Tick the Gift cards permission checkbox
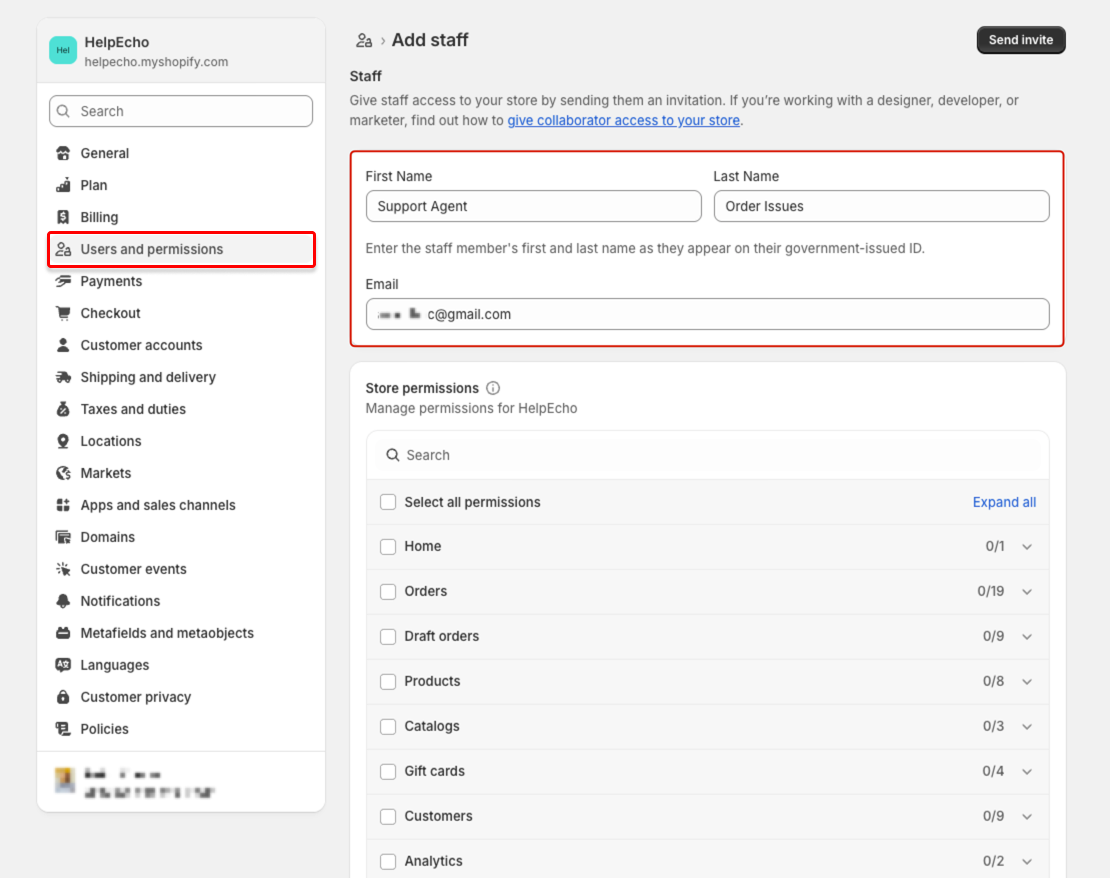 tap(388, 771)
